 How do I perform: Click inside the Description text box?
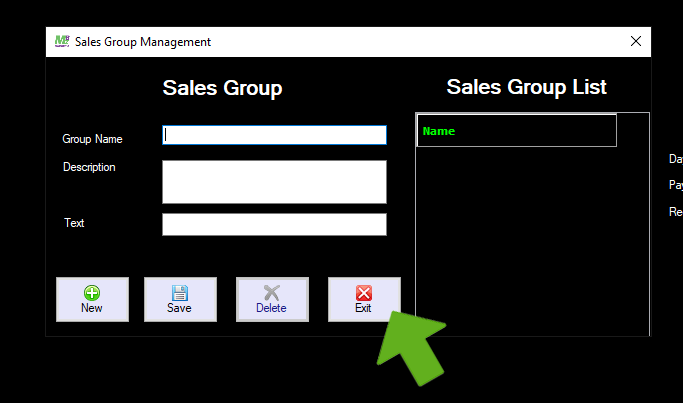point(274,181)
